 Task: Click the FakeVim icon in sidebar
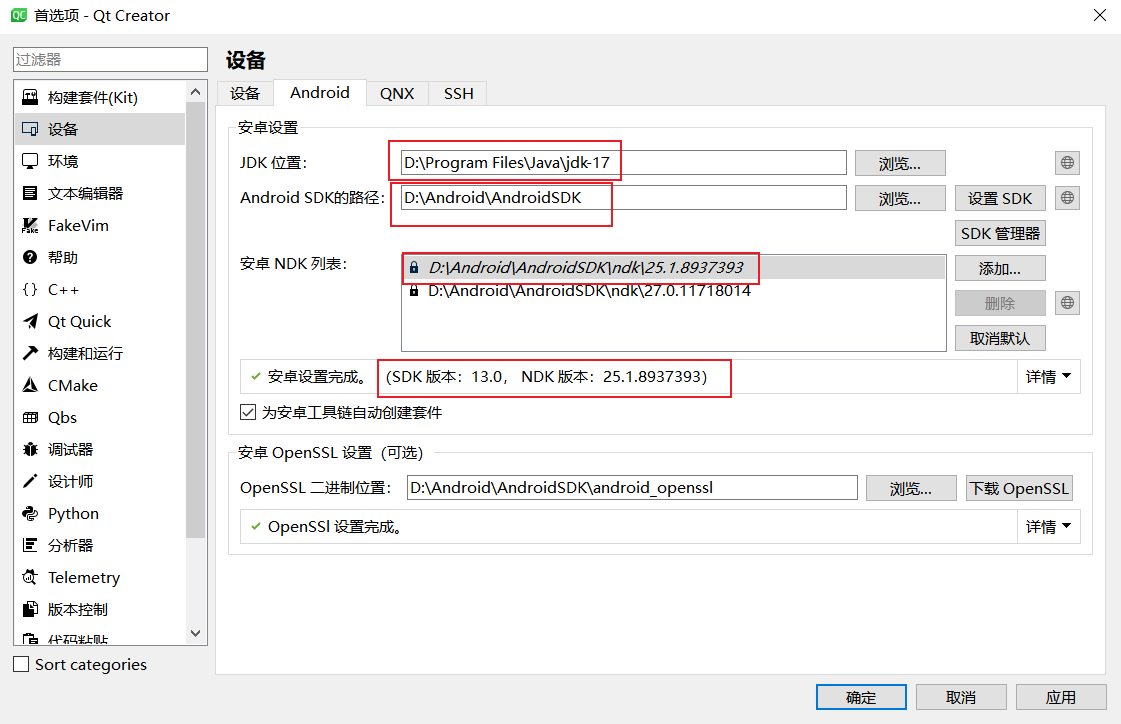30,225
